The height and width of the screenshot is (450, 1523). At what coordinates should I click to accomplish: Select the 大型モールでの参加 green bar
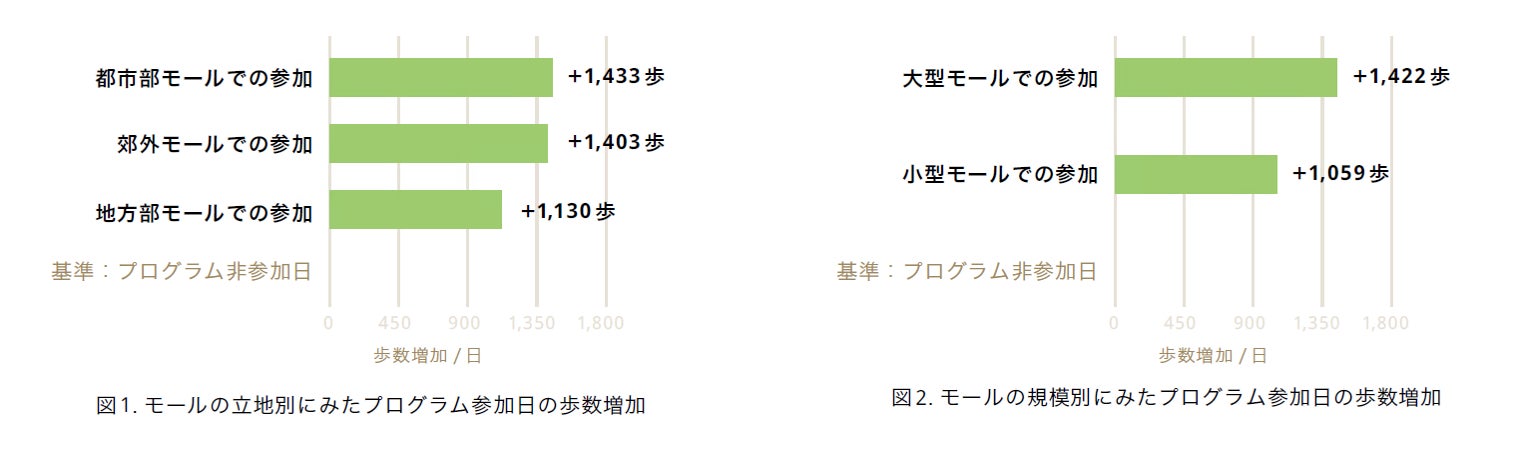1225,77
